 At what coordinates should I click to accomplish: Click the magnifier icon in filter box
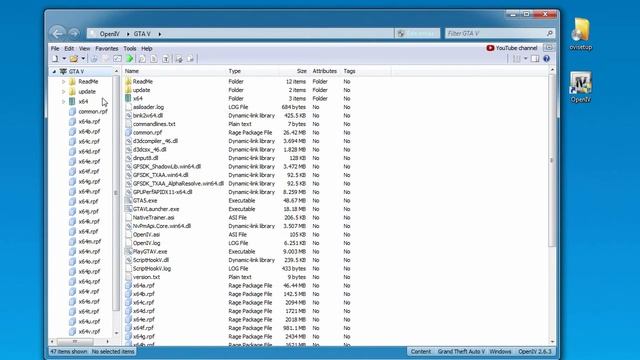click(x=550, y=33)
